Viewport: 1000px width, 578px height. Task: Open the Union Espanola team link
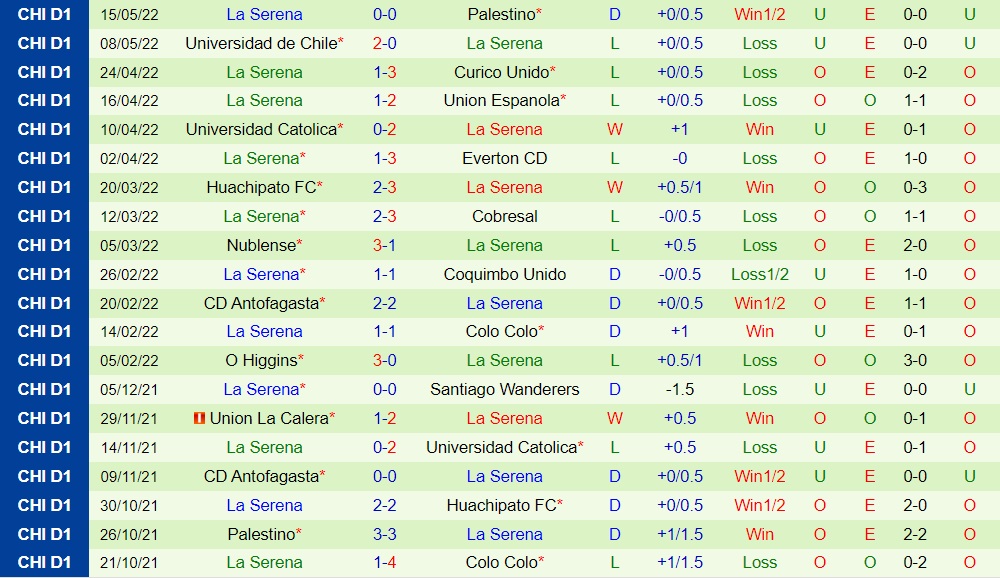tap(501, 101)
